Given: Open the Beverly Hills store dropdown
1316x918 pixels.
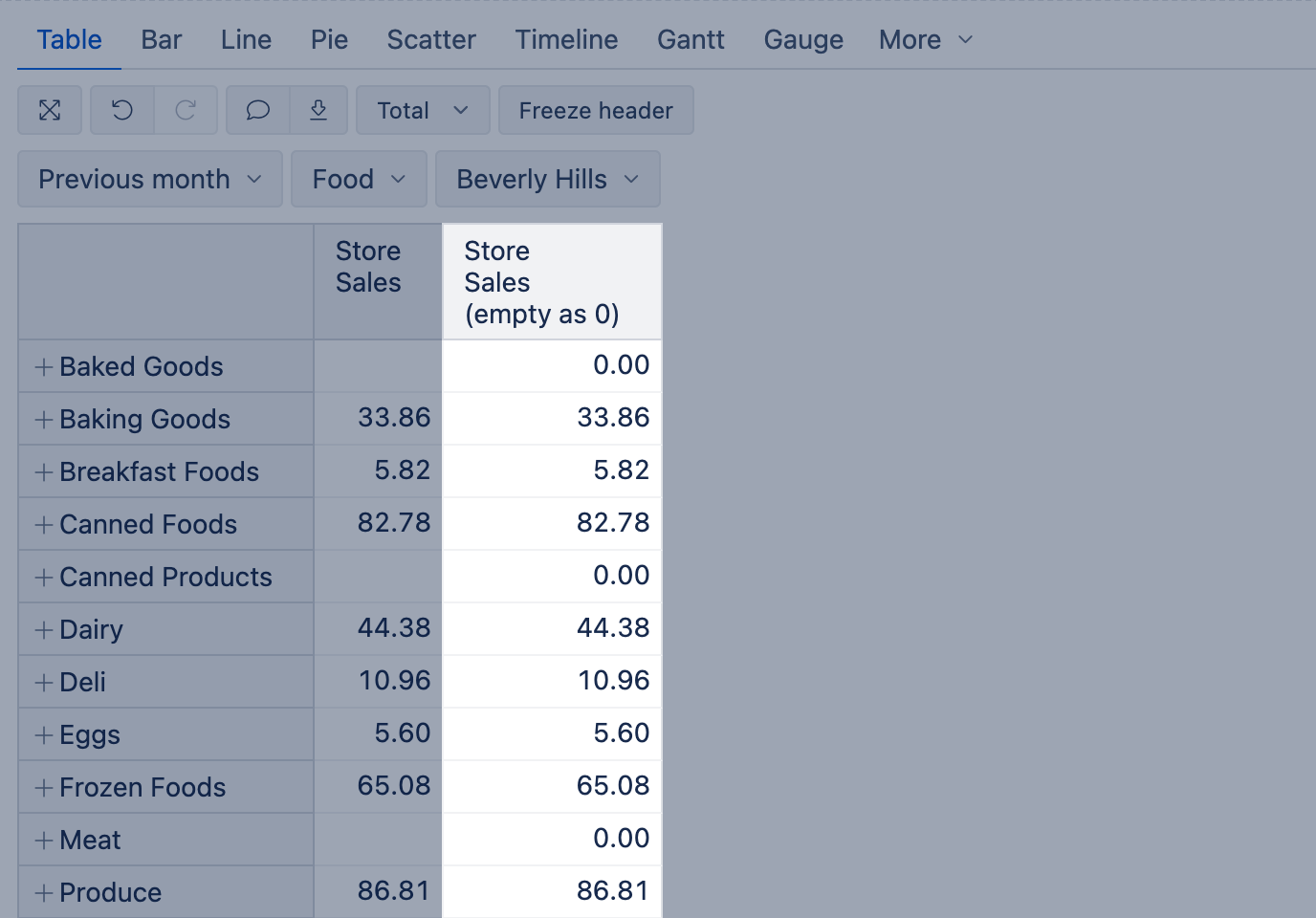Looking at the screenshot, I should (x=547, y=179).
